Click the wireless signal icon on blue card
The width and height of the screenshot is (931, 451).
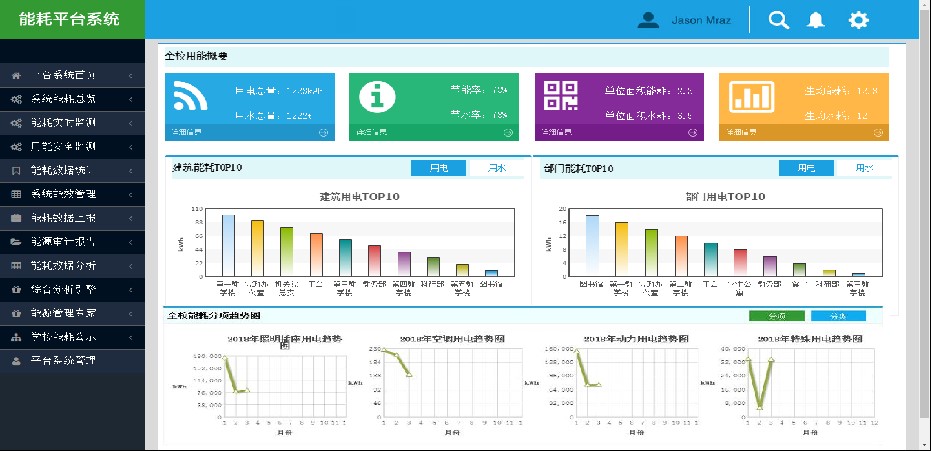(188, 97)
